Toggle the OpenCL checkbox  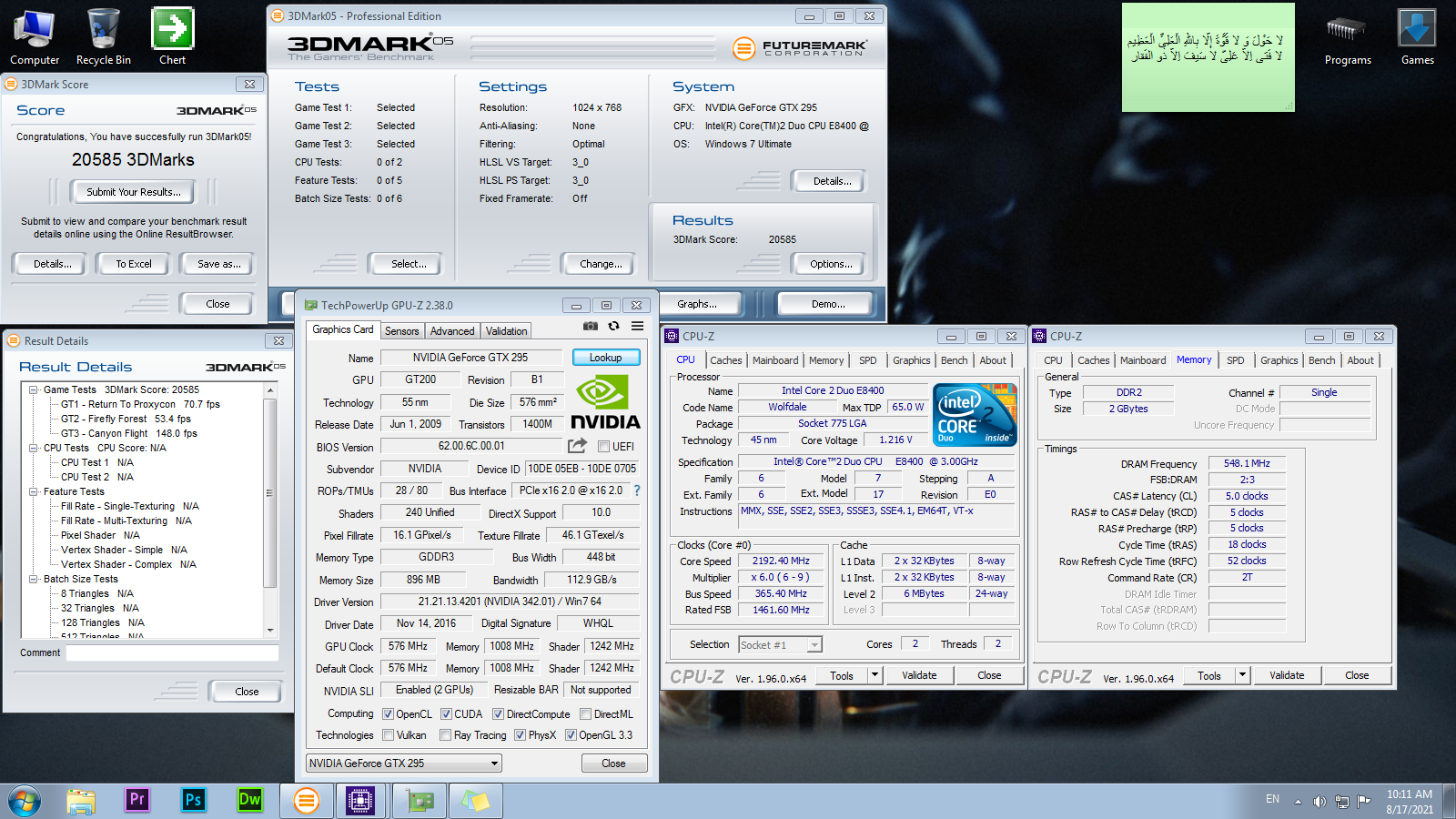(389, 714)
